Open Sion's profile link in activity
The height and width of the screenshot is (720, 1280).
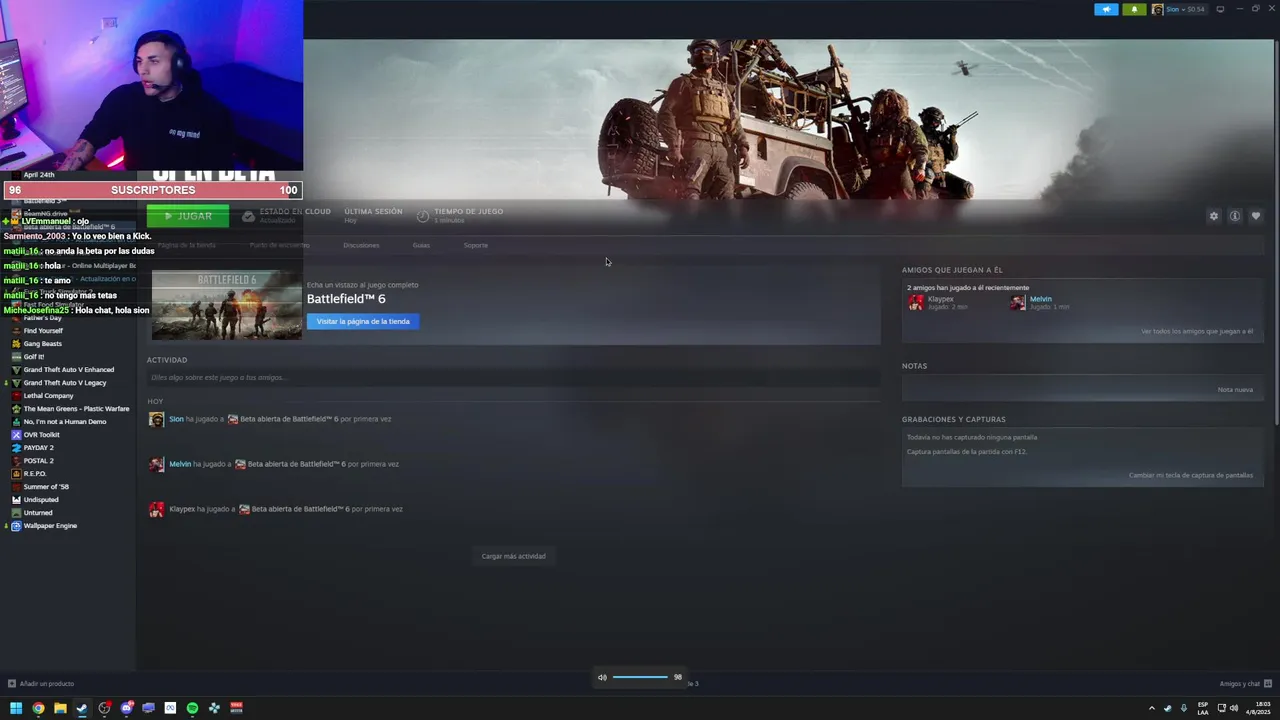(176, 419)
